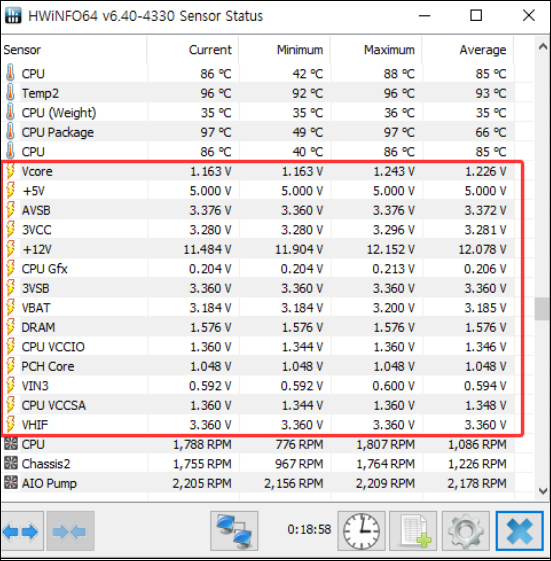Click the CPU Package thermometer icon
551x561 pixels.
11,132
